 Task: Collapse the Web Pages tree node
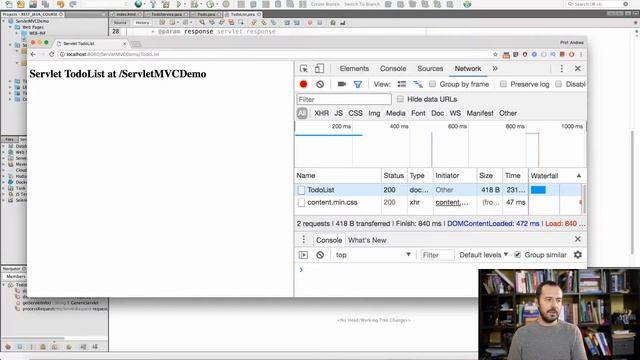coord(11,27)
